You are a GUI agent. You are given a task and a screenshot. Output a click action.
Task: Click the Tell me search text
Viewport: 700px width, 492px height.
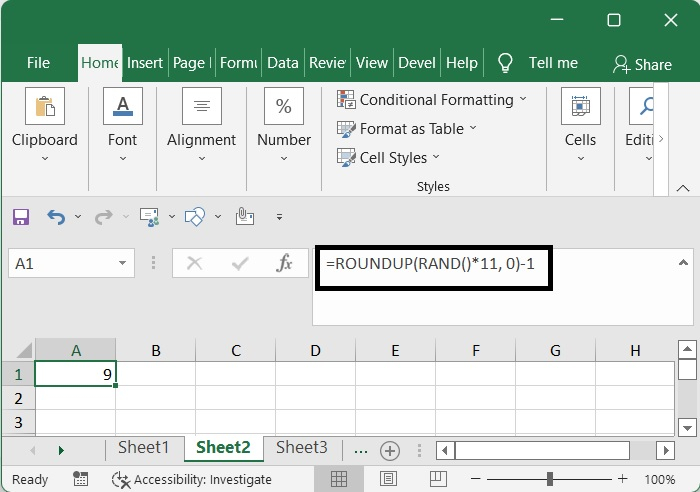[553, 63]
